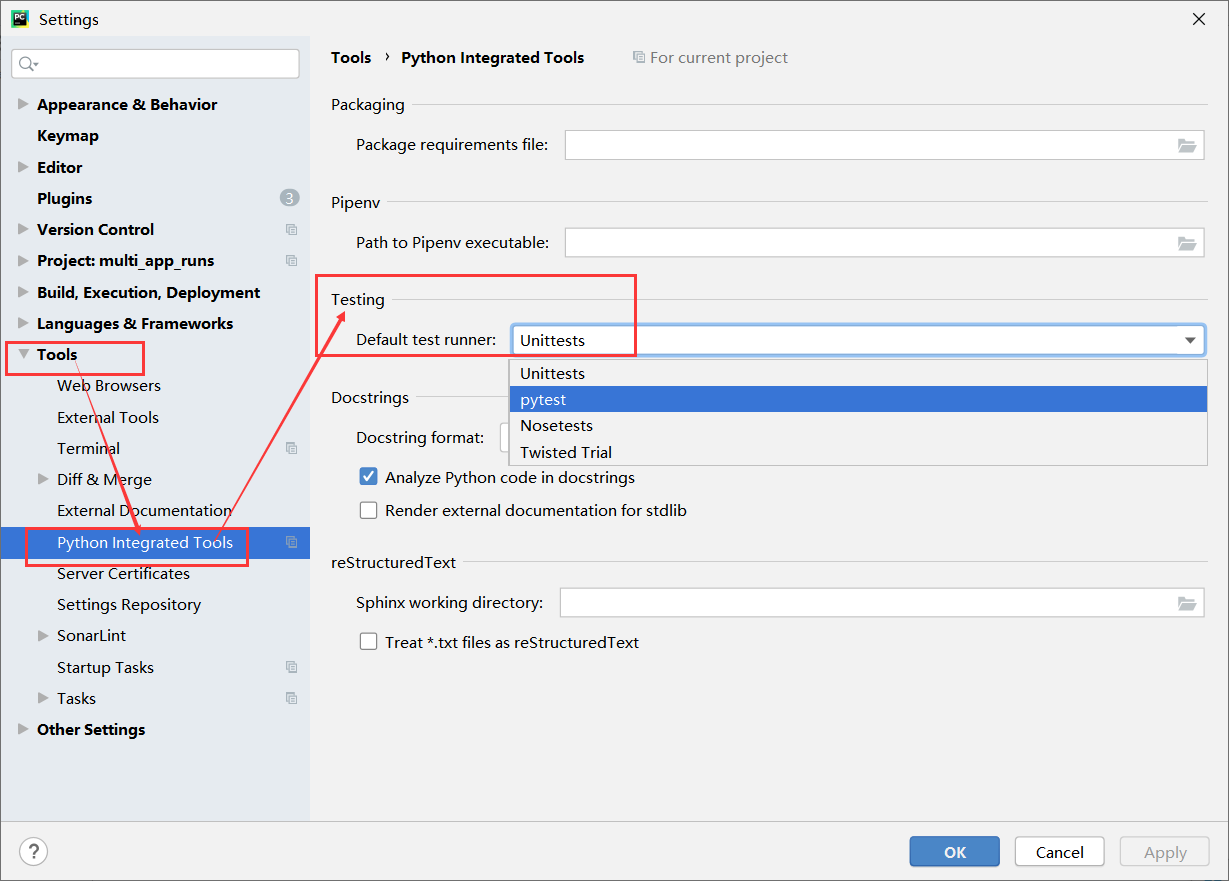1229x881 pixels.
Task: Select Nosetests from the test runner list
Action: (x=858, y=425)
